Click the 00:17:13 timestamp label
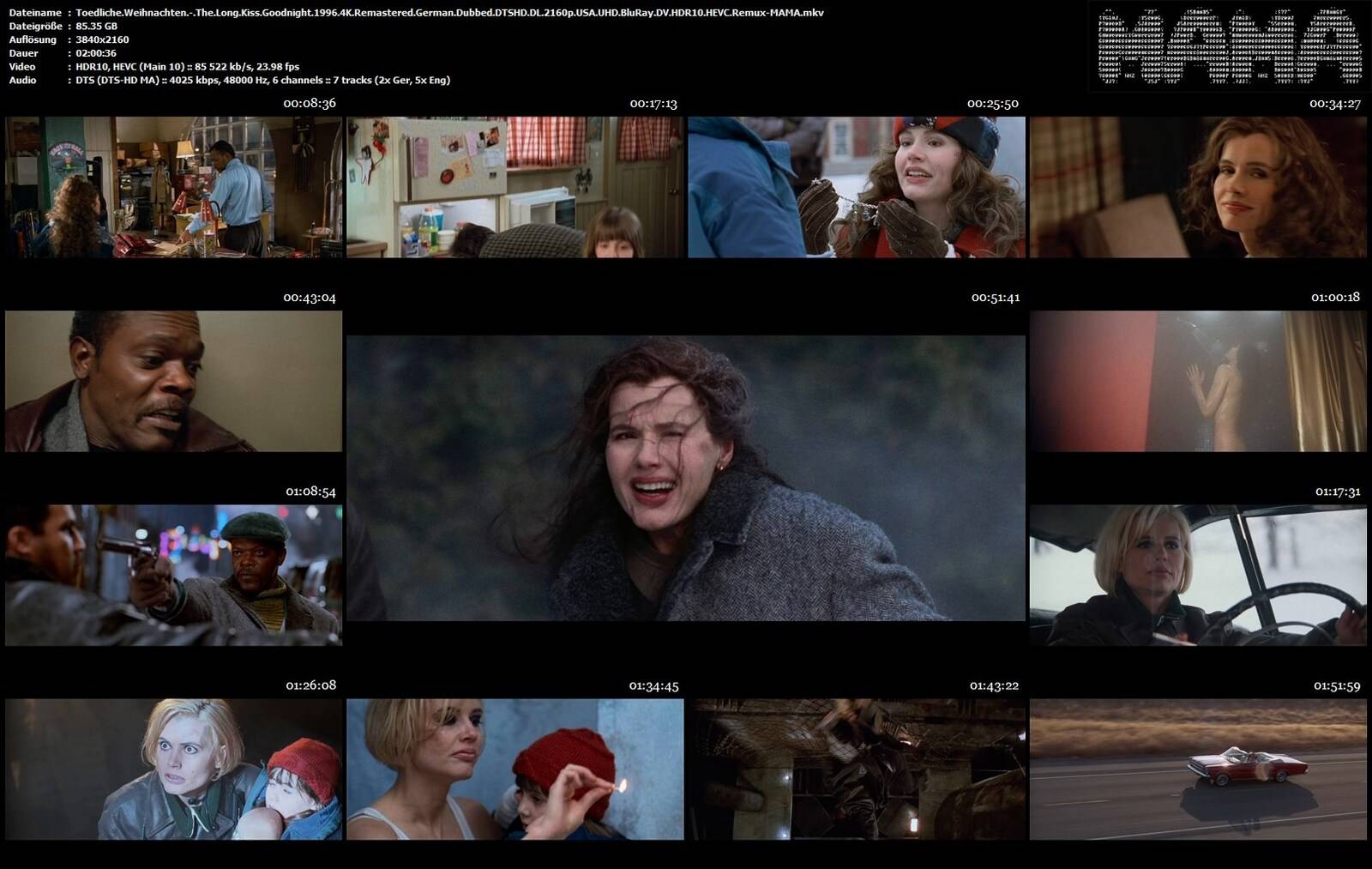Screen dimensions: 1372x869 tap(653, 103)
